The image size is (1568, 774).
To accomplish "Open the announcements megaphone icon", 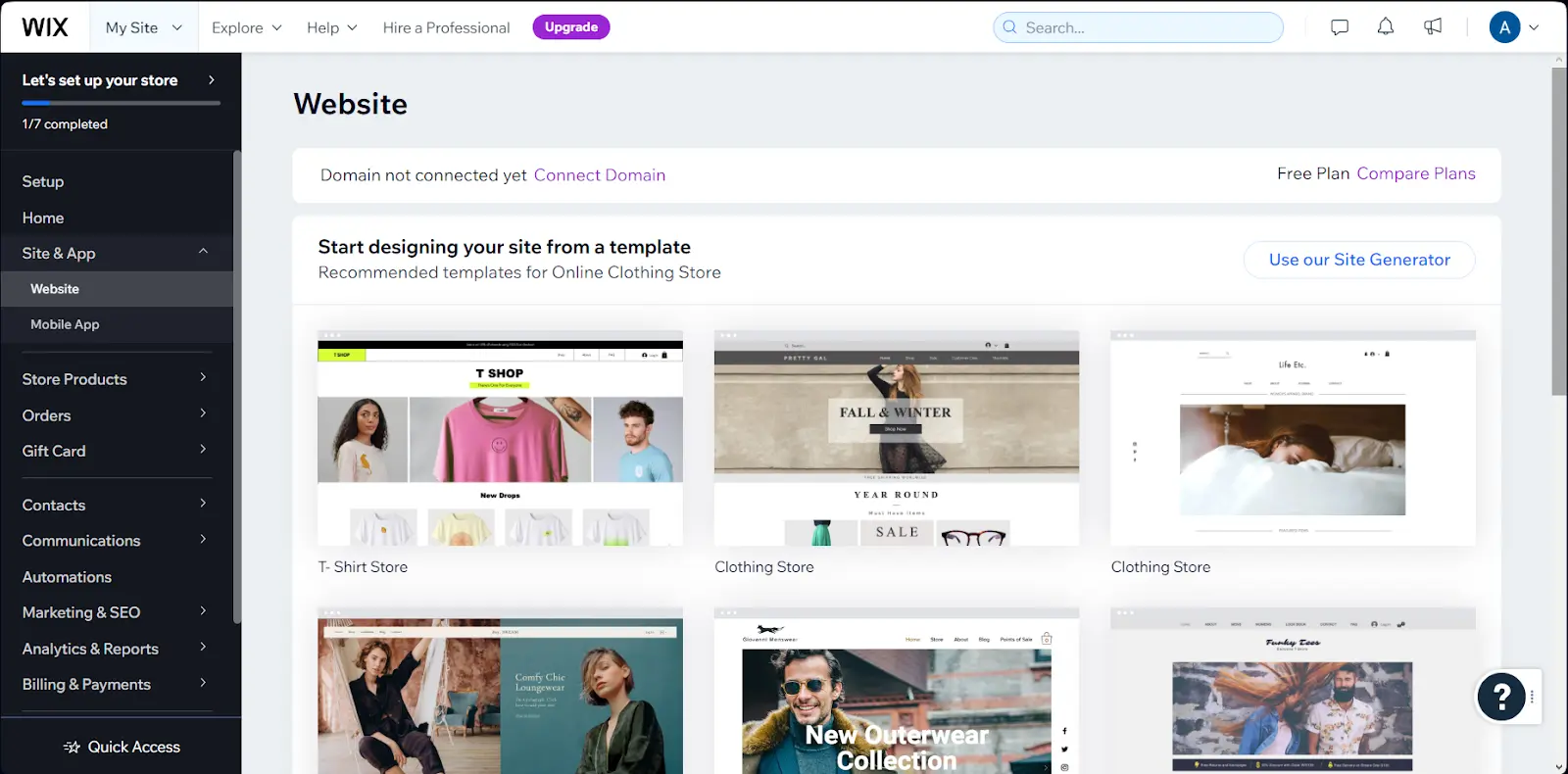I will pyautogui.click(x=1433, y=26).
